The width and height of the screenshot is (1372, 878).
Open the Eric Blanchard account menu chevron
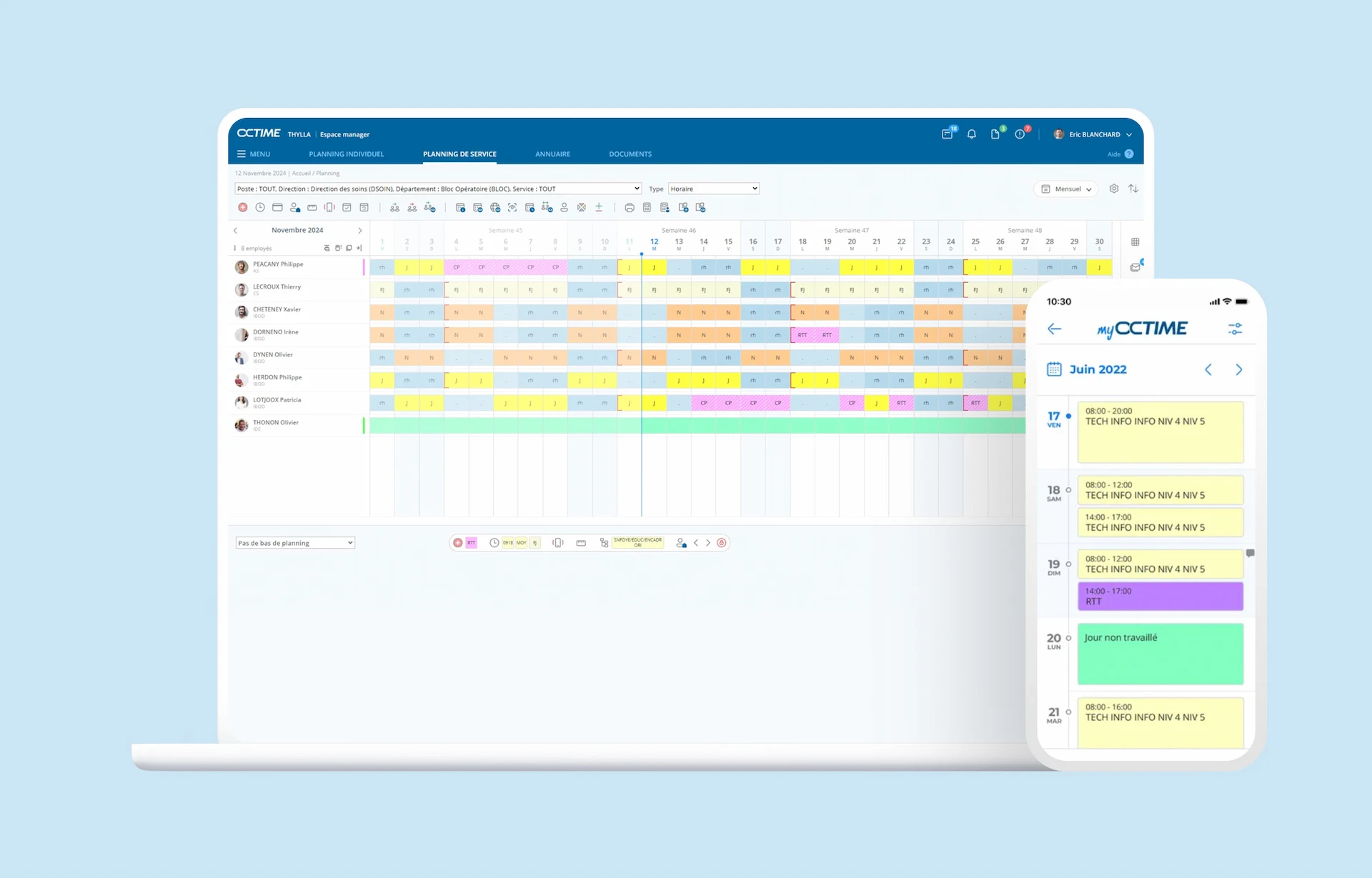coord(1129,134)
